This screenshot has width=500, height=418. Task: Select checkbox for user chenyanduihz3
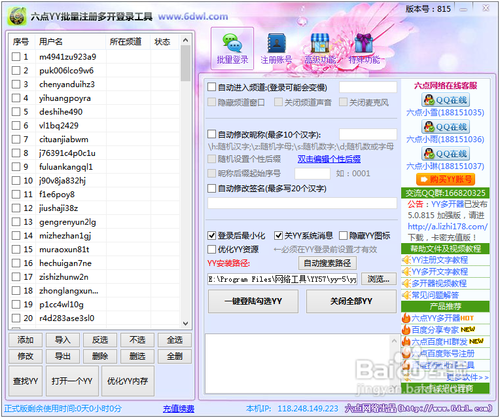pyautogui.click(x=16, y=84)
